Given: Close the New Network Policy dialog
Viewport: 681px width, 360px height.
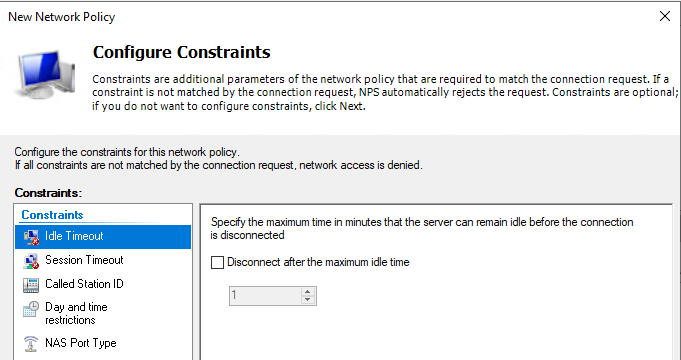Looking at the screenshot, I should click(664, 17).
